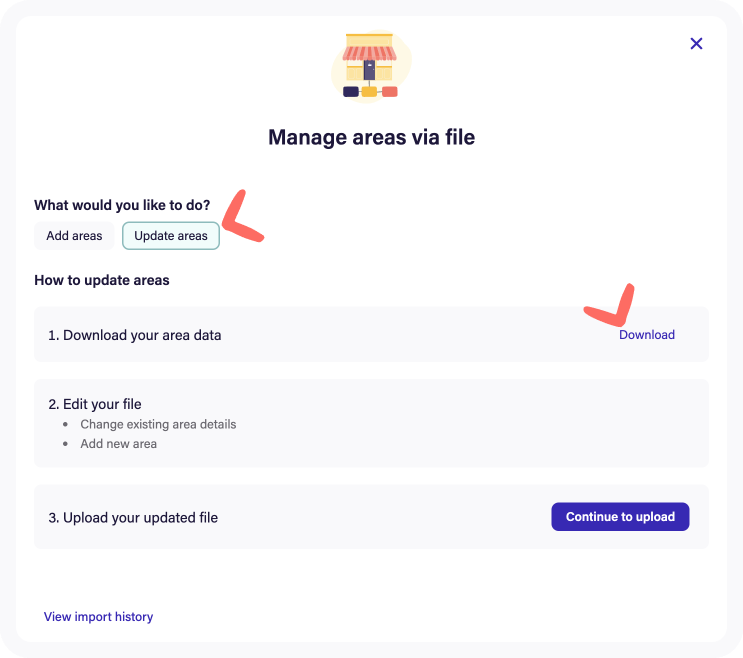Click '3. Upload your updated file' text
The width and height of the screenshot is (743, 658).
133,517
